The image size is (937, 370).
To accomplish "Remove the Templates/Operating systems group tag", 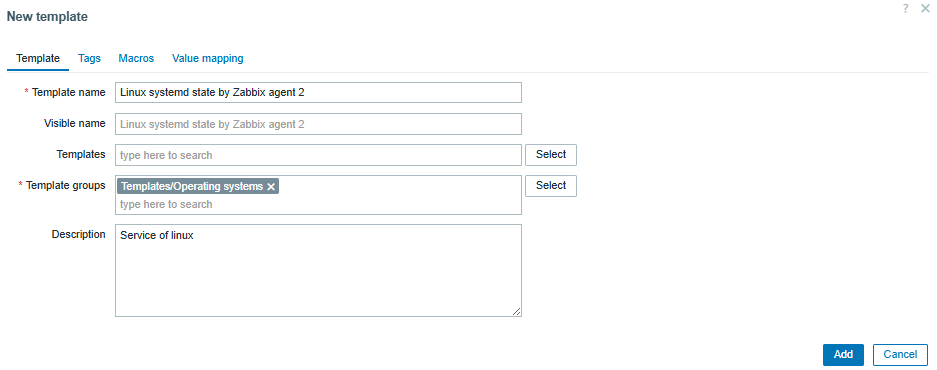I will click(x=271, y=187).
